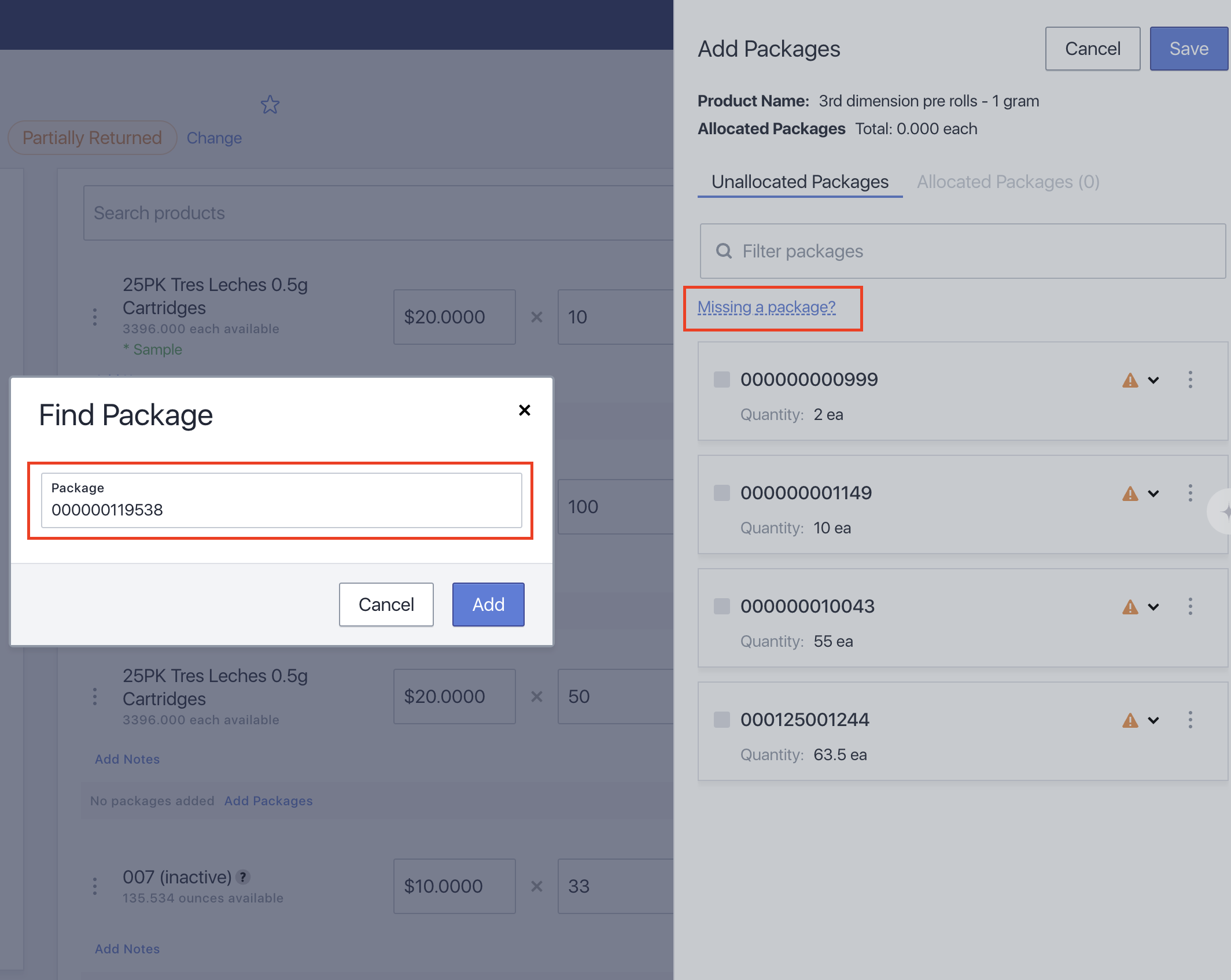Click quantity field showing 100
This screenshot has height=980, width=1231.
[615, 507]
